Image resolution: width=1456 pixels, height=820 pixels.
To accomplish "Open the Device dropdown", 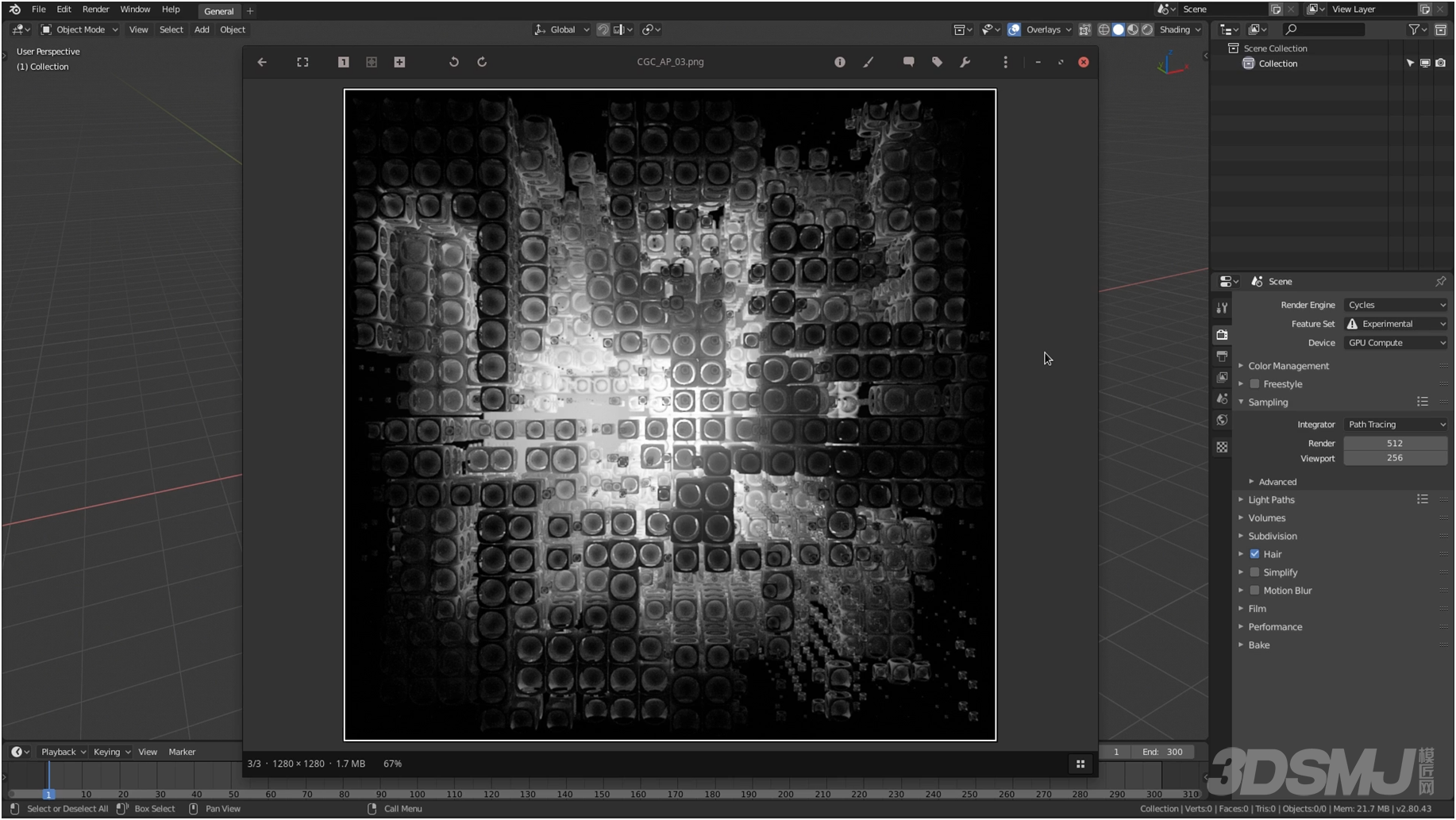I will [x=1396, y=343].
